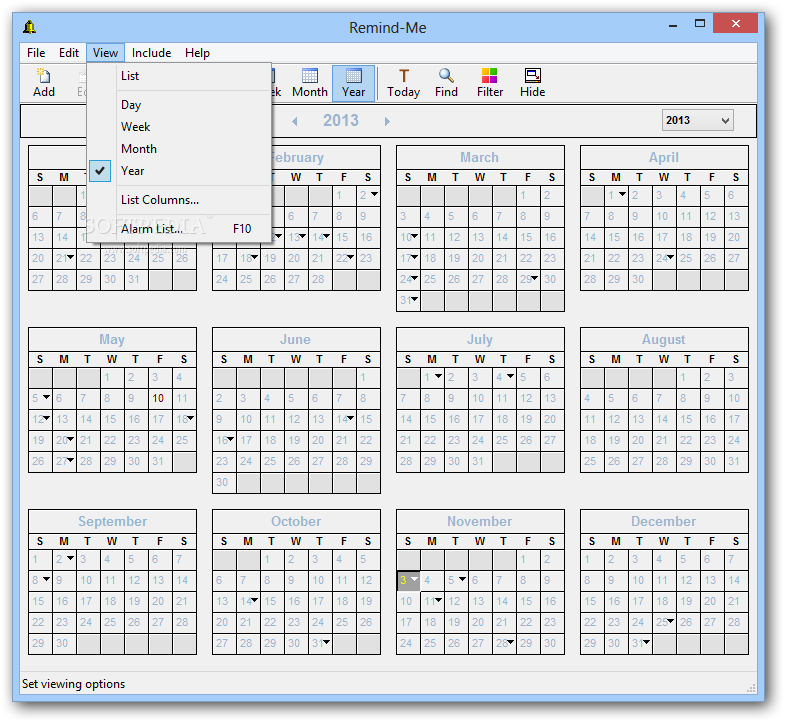Open the Filter colored squares icon
The height and width of the screenshot is (722, 785).
click(490, 83)
